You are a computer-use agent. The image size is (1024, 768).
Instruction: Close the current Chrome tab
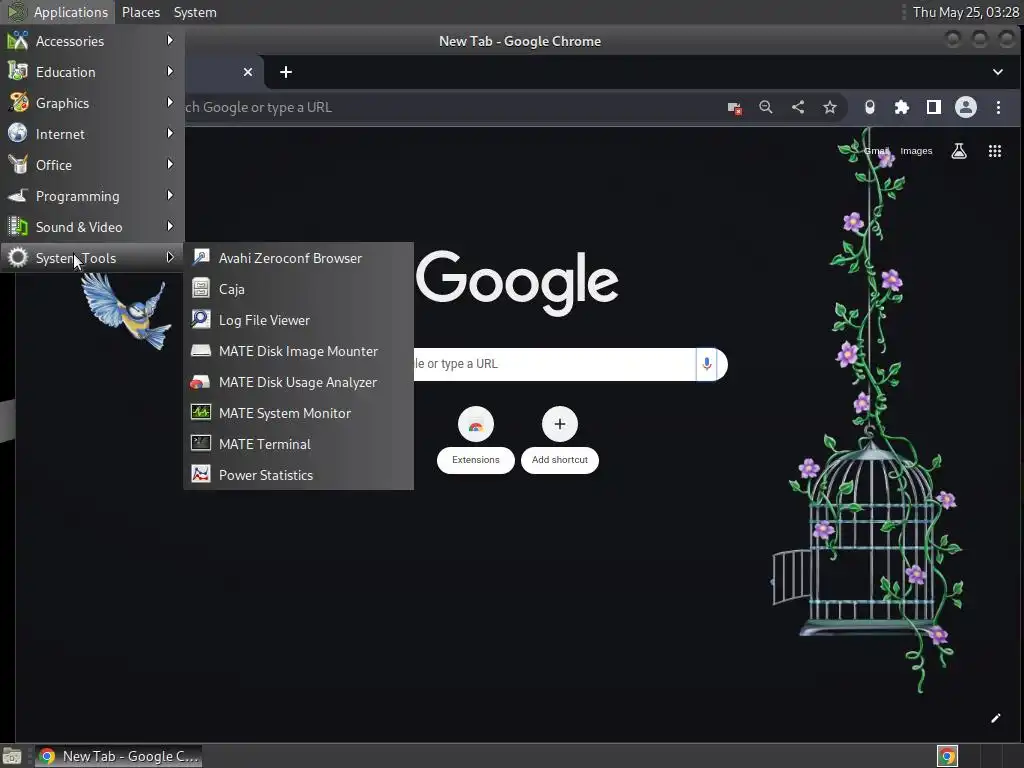click(248, 72)
